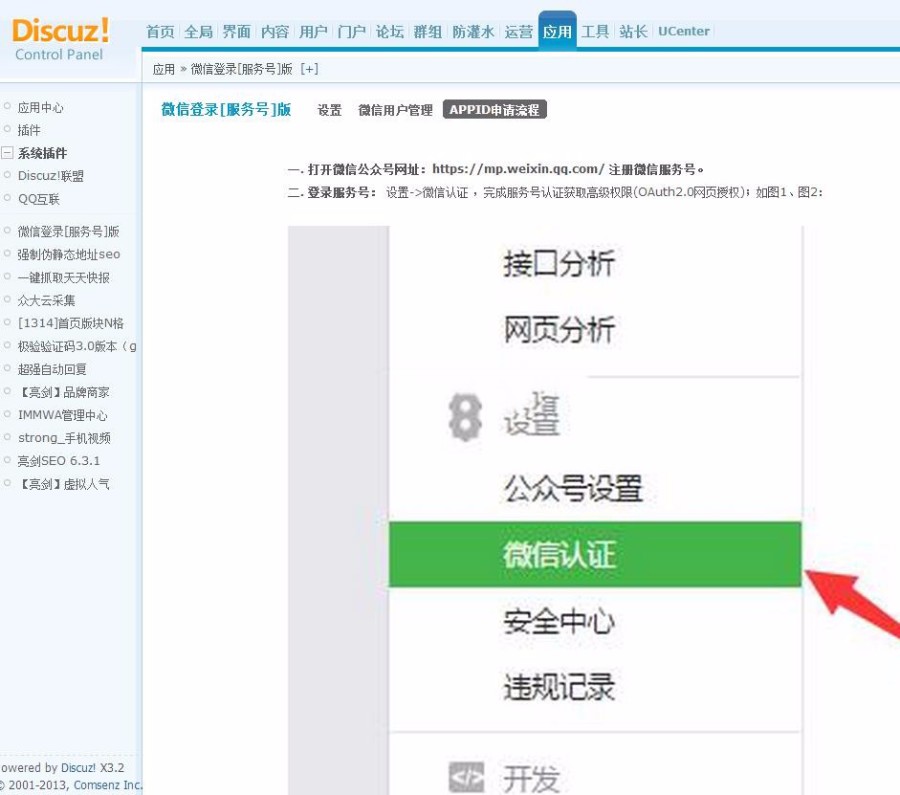Open strong_手机视频 sidebar item
Image resolution: width=900 pixels, height=795 pixels.
coord(64,438)
